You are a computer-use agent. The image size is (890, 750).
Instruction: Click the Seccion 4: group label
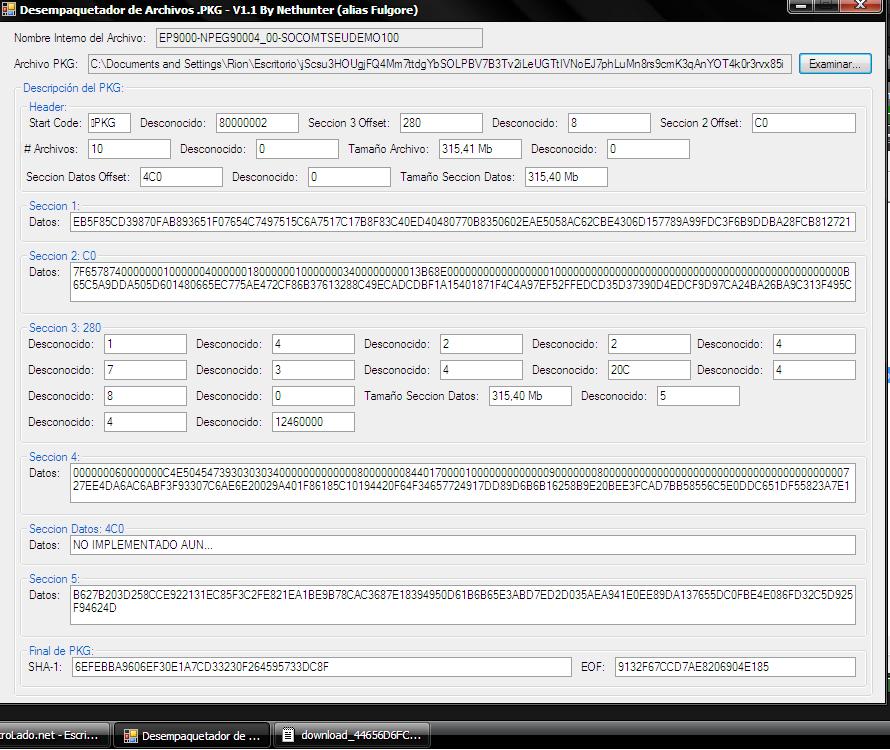tap(54, 456)
